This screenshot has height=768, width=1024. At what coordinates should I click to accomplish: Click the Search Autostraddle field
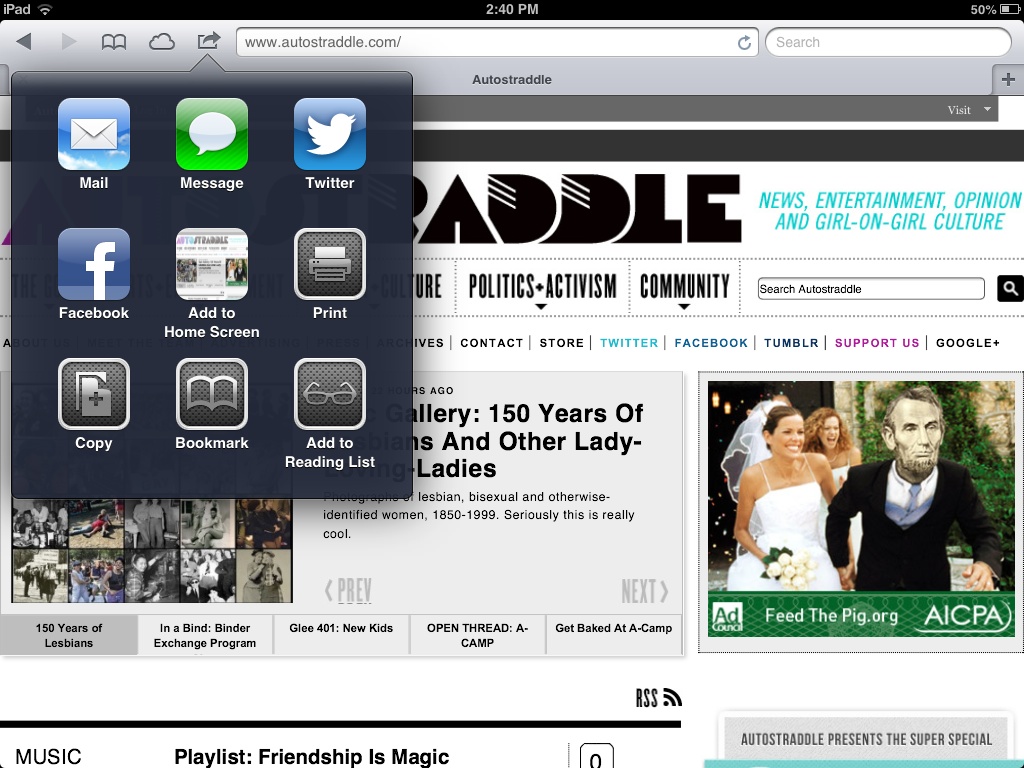click(x=870, y=289)
